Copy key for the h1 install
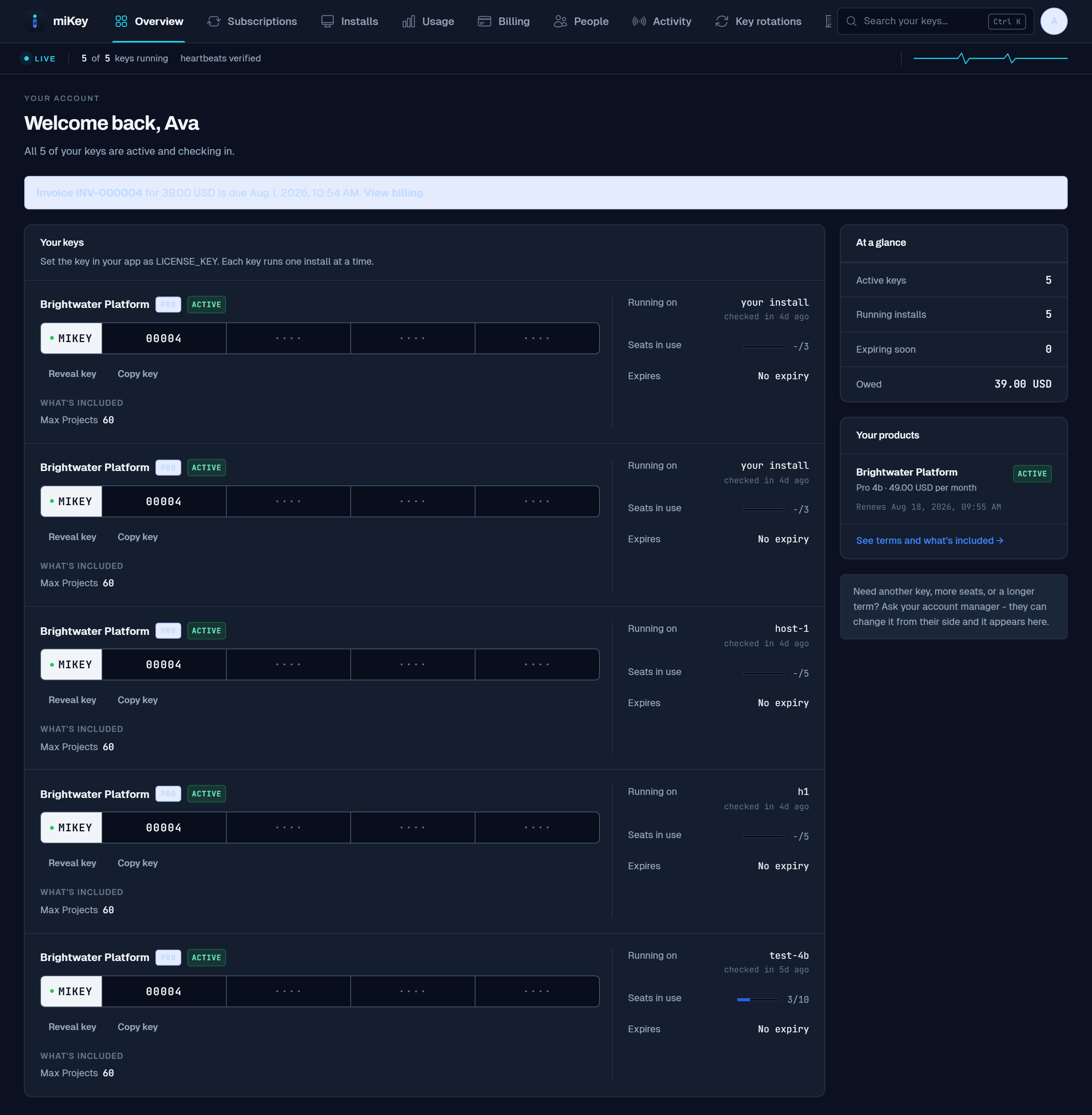 138,863
